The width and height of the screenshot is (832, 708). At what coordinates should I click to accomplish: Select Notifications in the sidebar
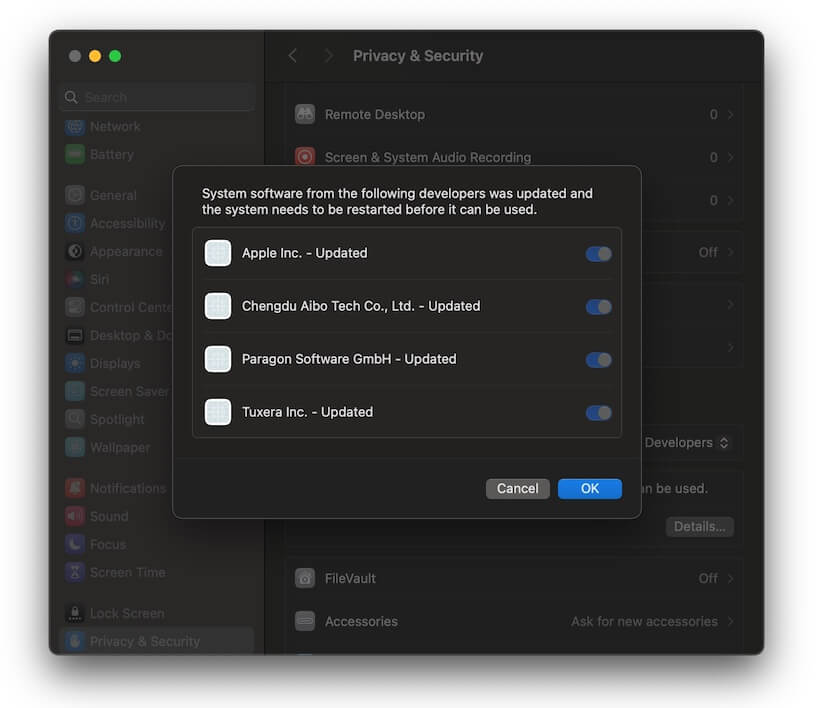coord(127,488)
